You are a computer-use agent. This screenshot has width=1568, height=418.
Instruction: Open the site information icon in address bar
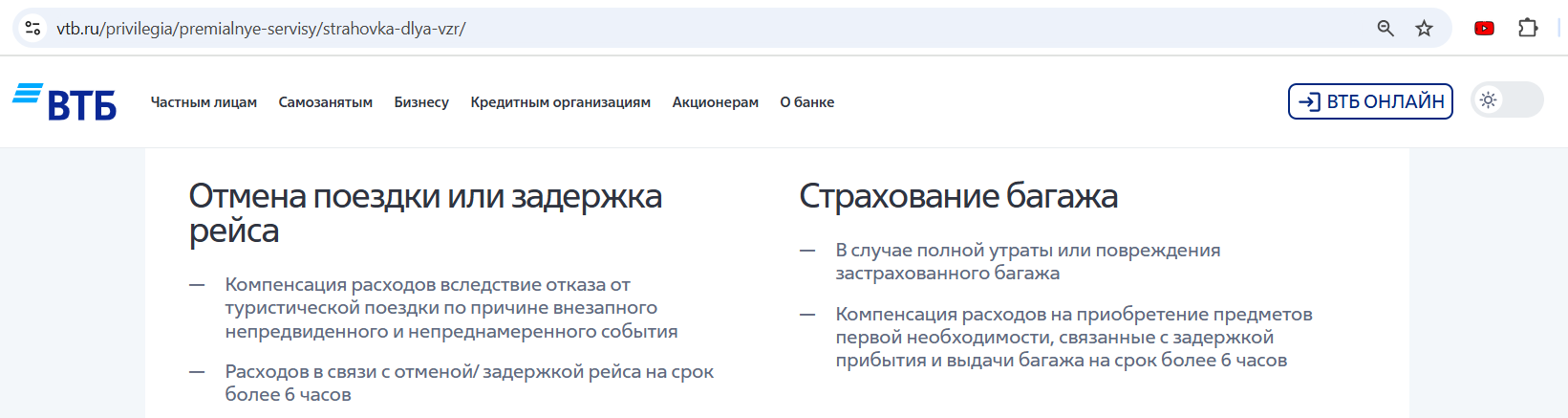coord(32,28)
